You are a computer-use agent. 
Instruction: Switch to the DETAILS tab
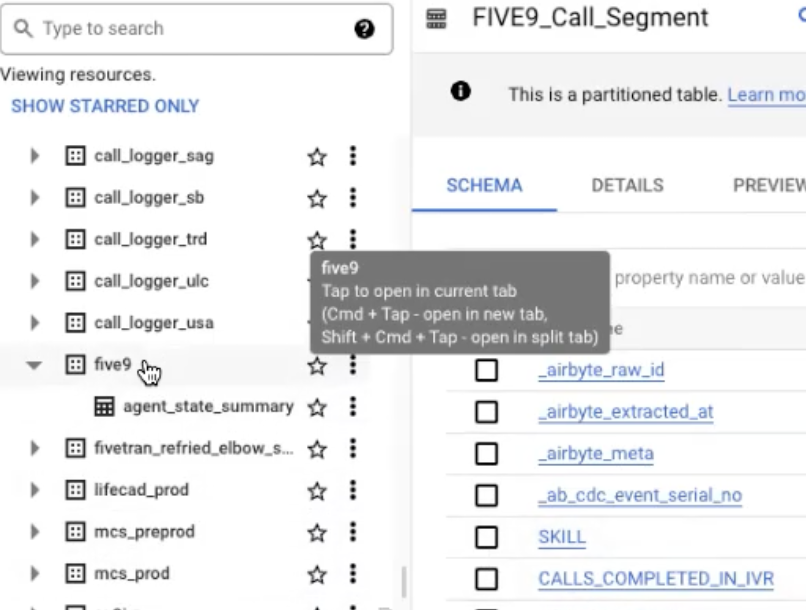coord(627,185)
